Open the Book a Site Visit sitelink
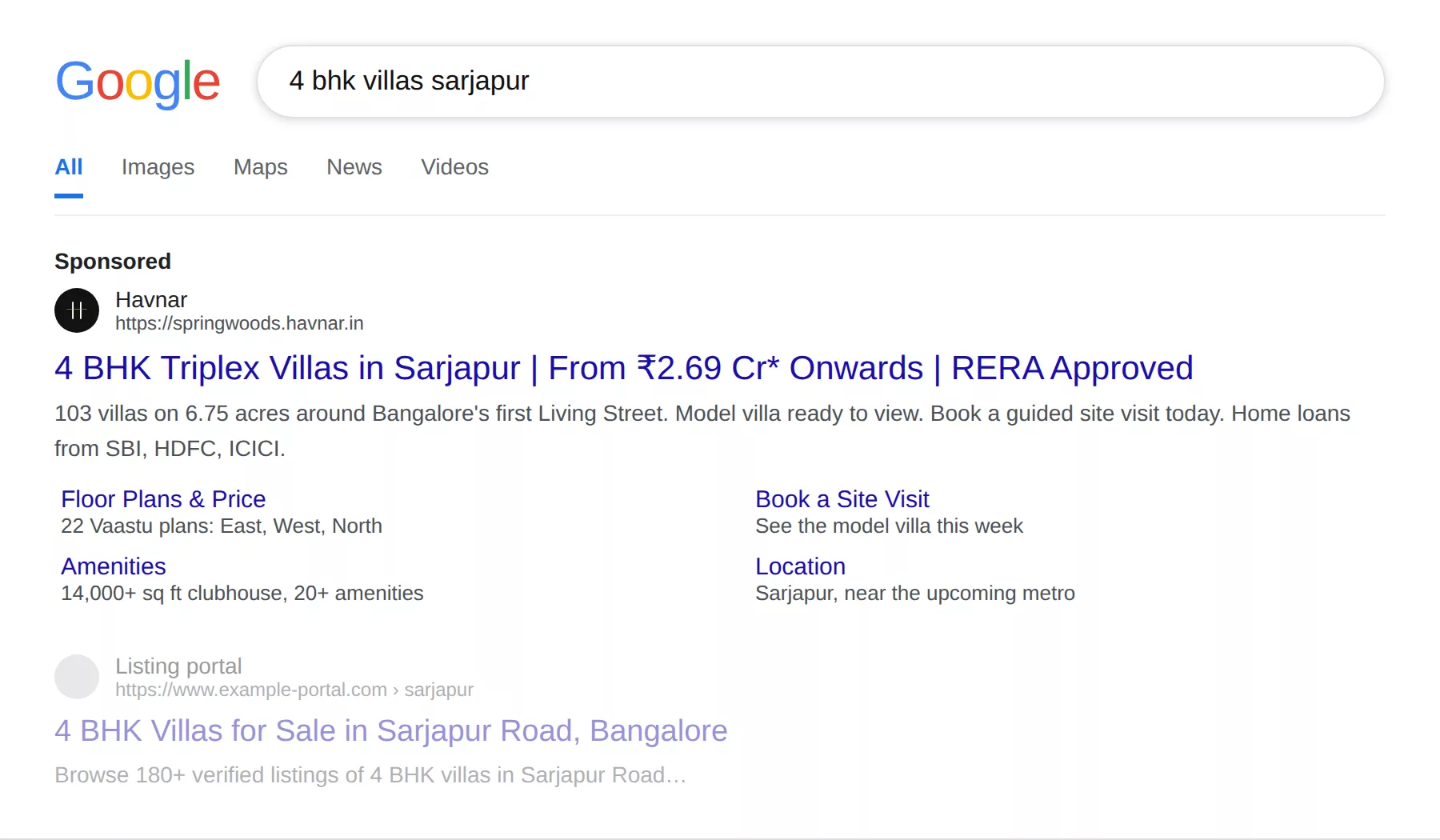Screen dimensions: 1440x840 [x=842, y=499]
